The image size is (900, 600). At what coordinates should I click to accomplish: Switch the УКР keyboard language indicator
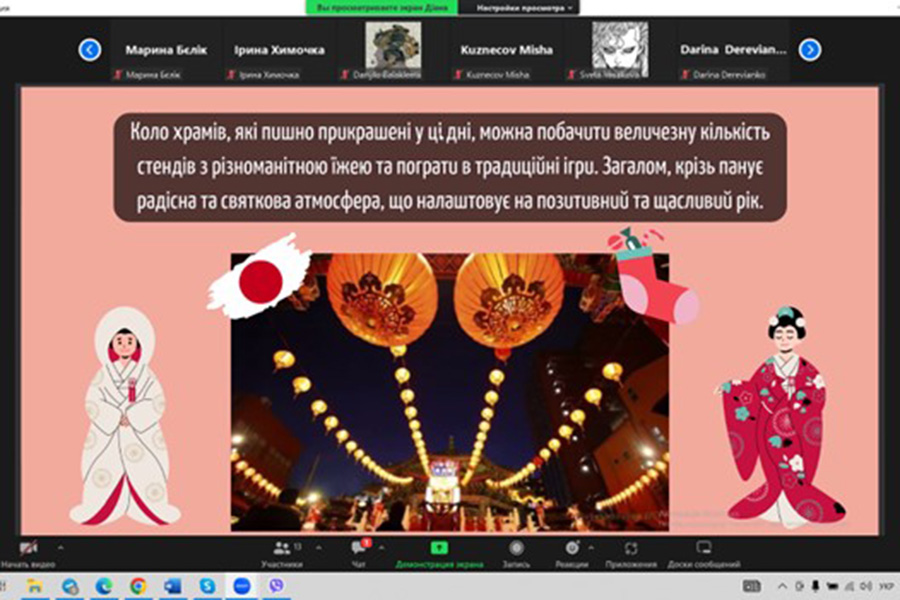pyautogui.click(x=886, y=586)
